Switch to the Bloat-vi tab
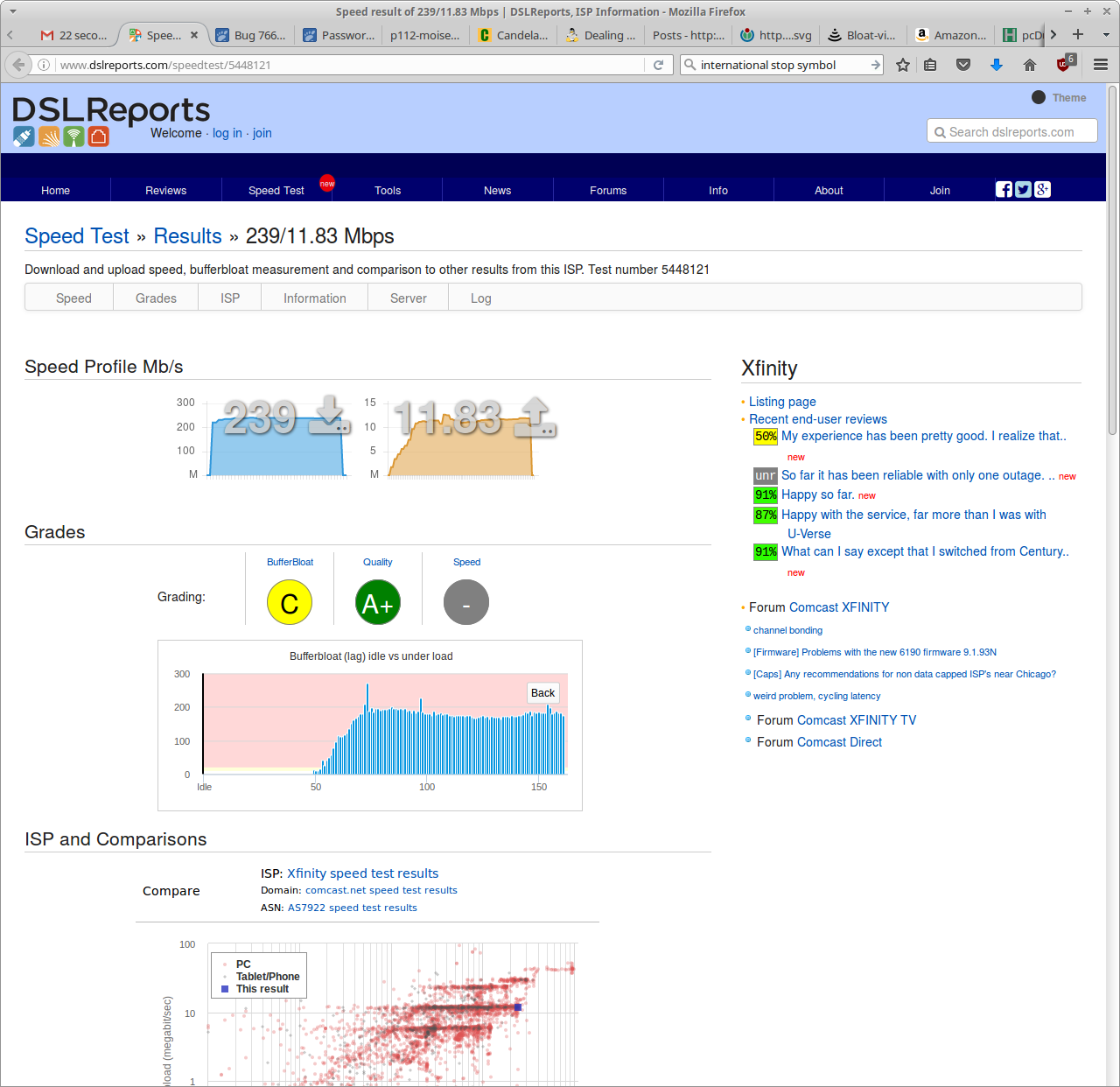Screen dimensions: 1120x1087 [x=863, y=35]
